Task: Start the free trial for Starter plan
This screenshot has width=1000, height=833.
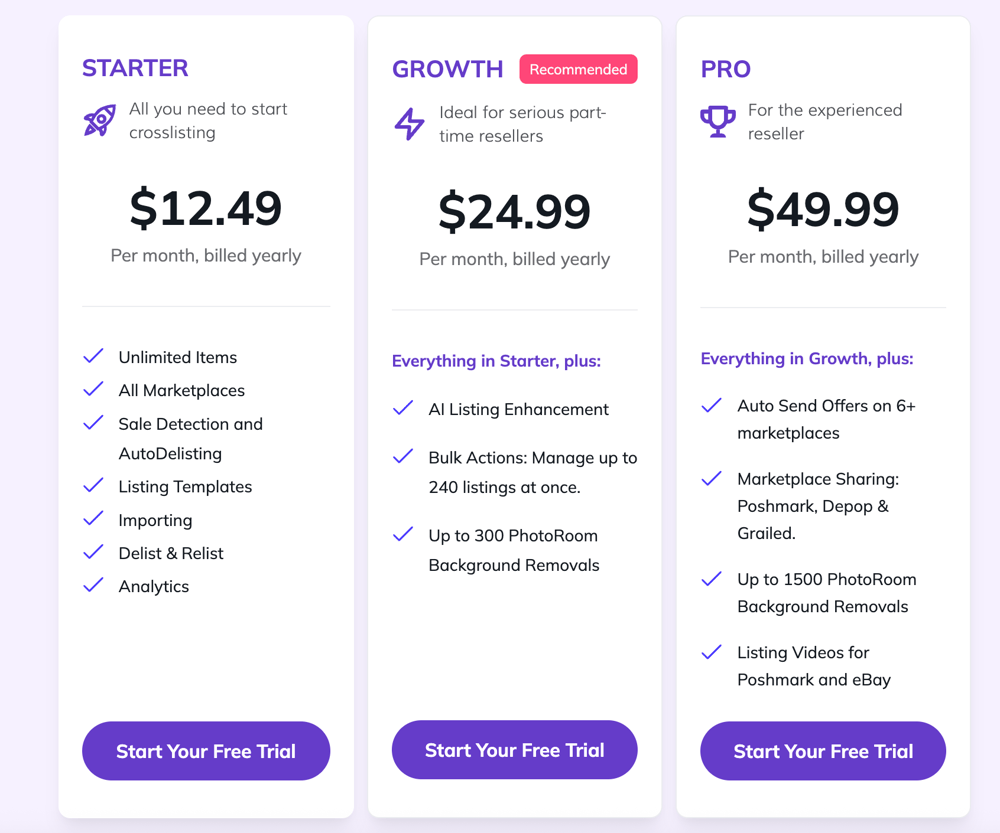Action: pyautogui.click(x=206, y=751)
